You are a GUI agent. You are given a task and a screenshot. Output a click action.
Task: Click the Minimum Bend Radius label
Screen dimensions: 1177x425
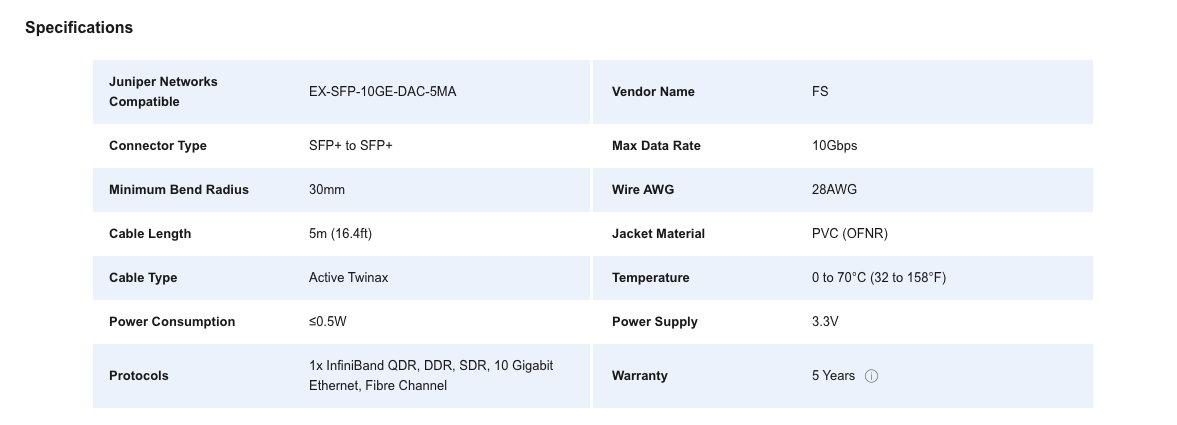click(179, 190)
